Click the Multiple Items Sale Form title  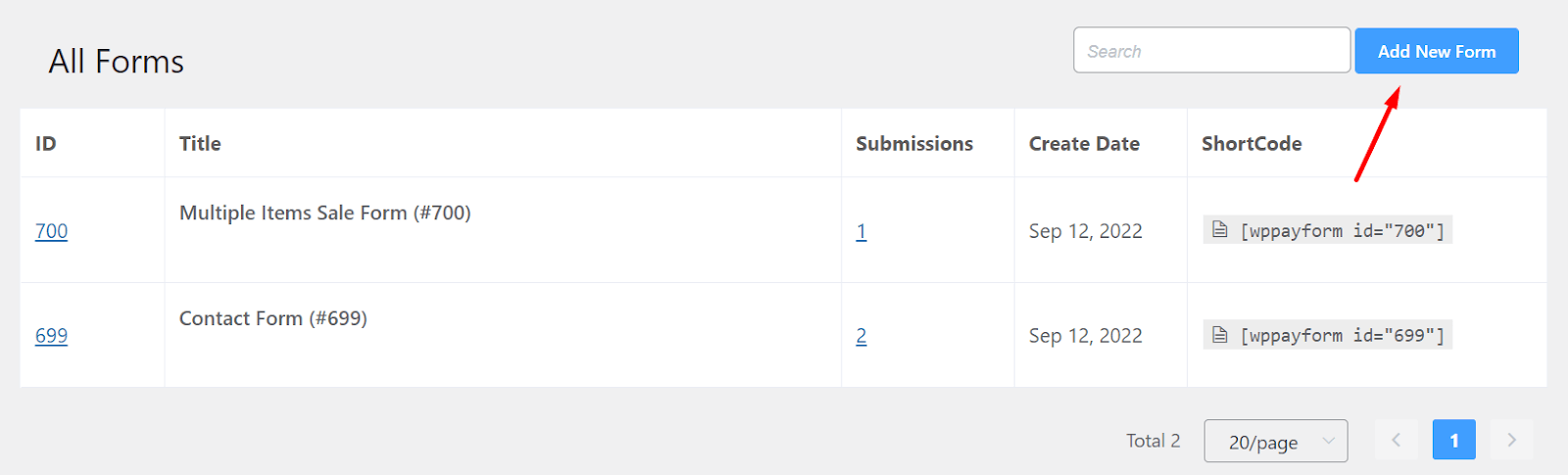coord(324,213)
